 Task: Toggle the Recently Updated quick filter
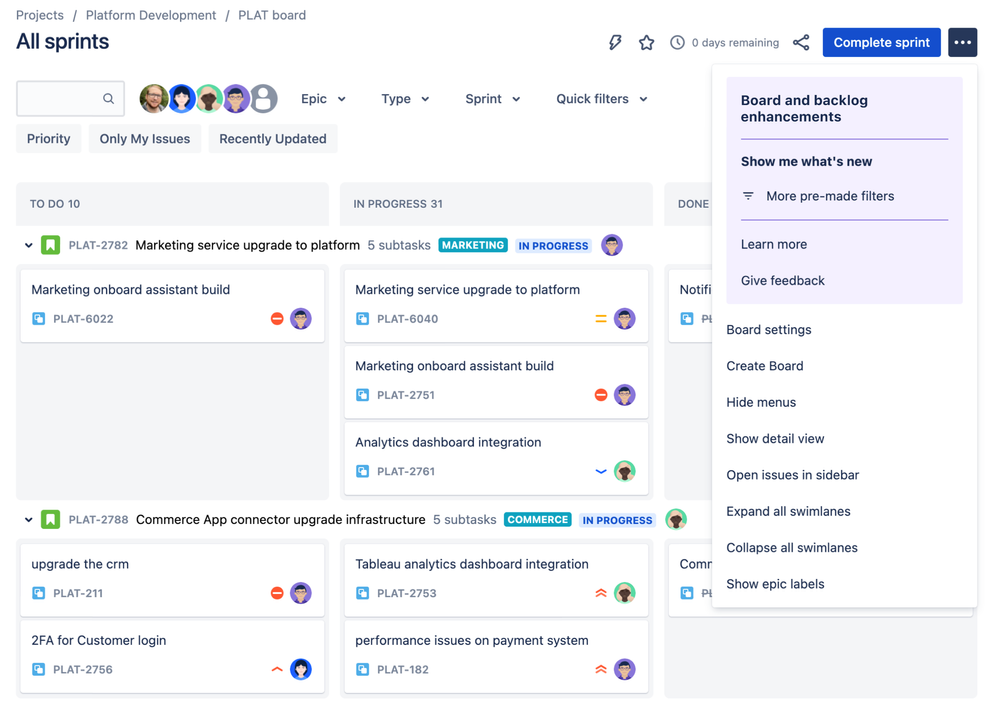click(273, 139)
